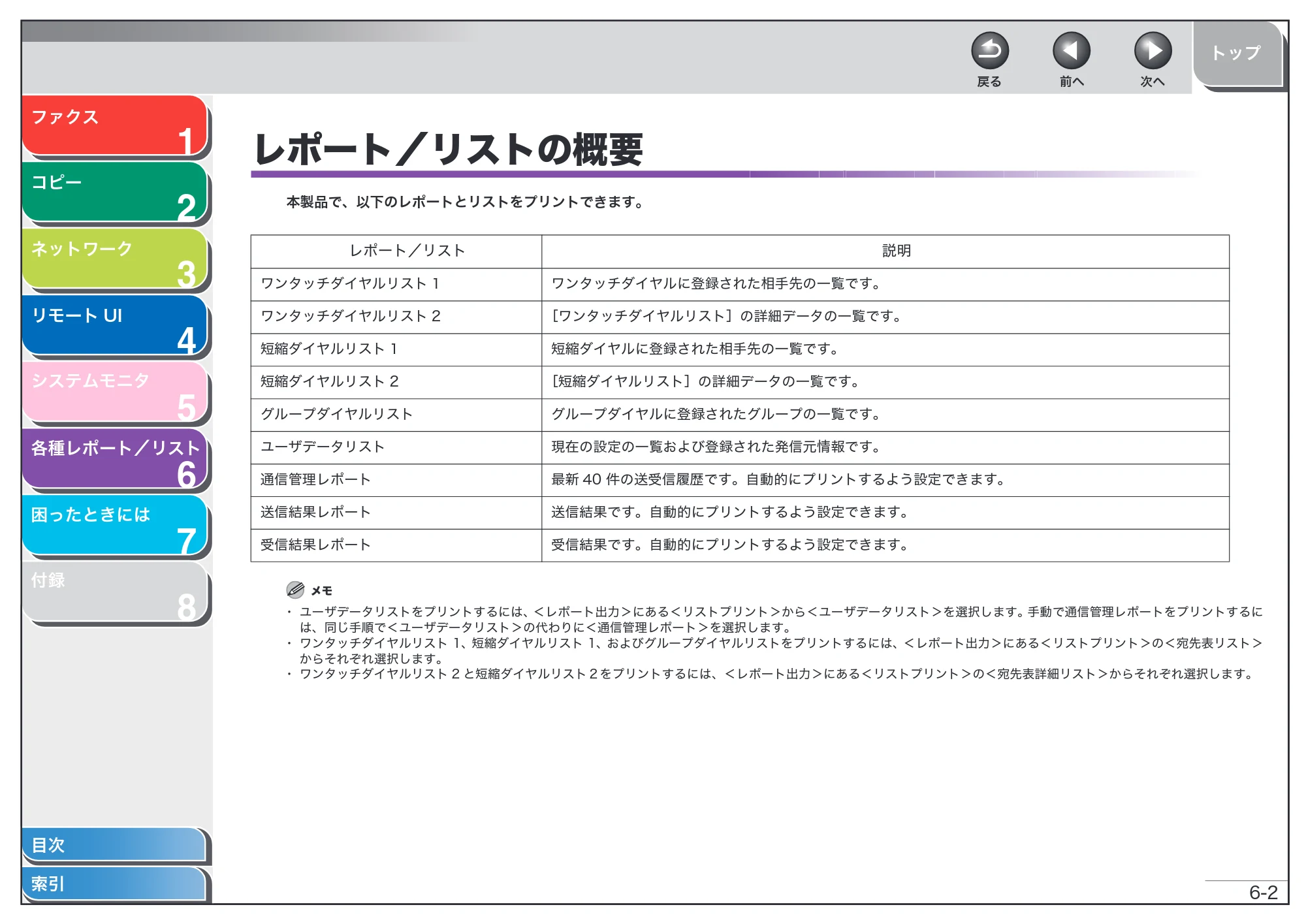Click the メモ pencil note icon
The height and width of the screenshot is (924, 1306).
[295, 590]
